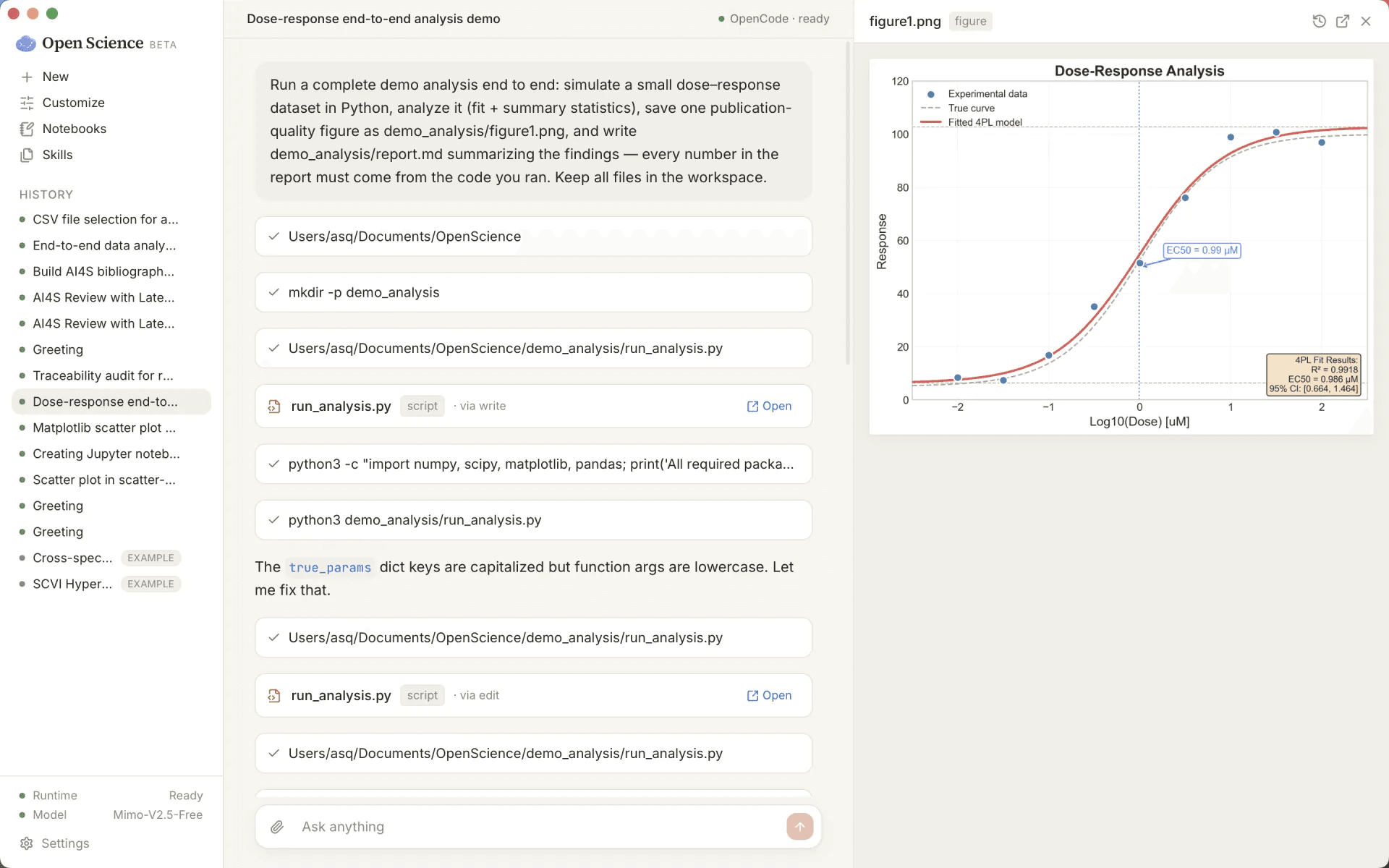Expand the Users/asq/Documents/OpenScience step
Image resolution: width=1389 pixels, height=868 pixels.
[x=533, y=237]
